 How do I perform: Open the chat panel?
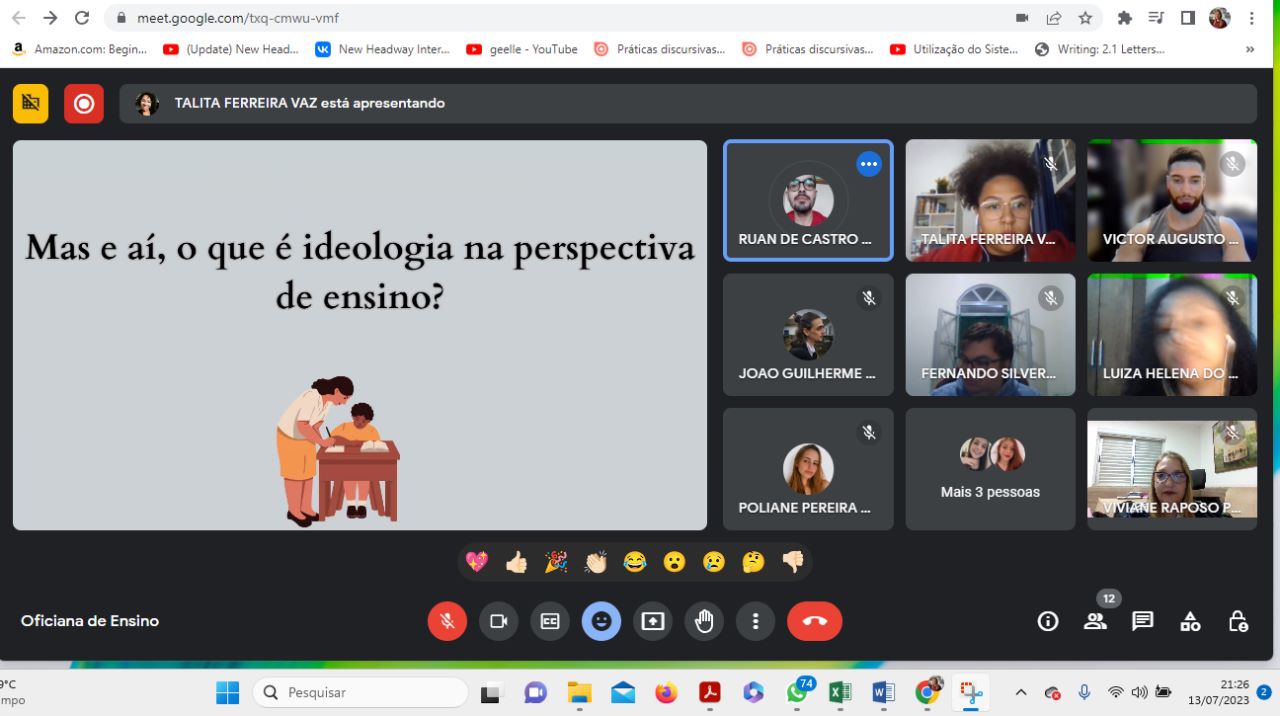click(1143, 621)
